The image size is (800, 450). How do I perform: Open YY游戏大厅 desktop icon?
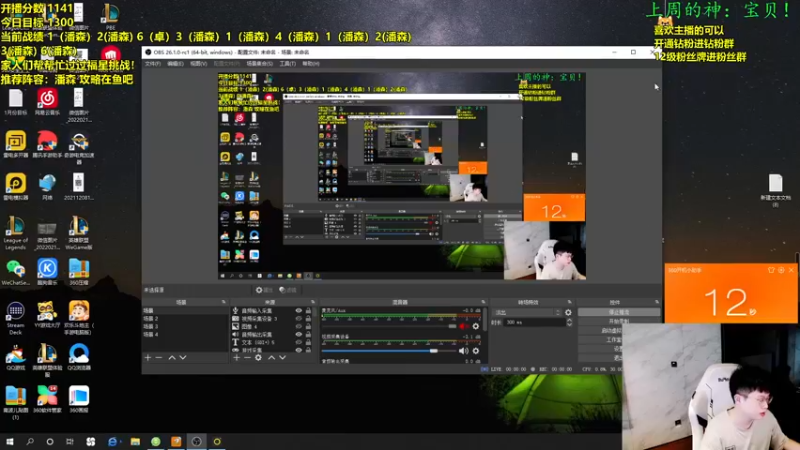(47, 310)
